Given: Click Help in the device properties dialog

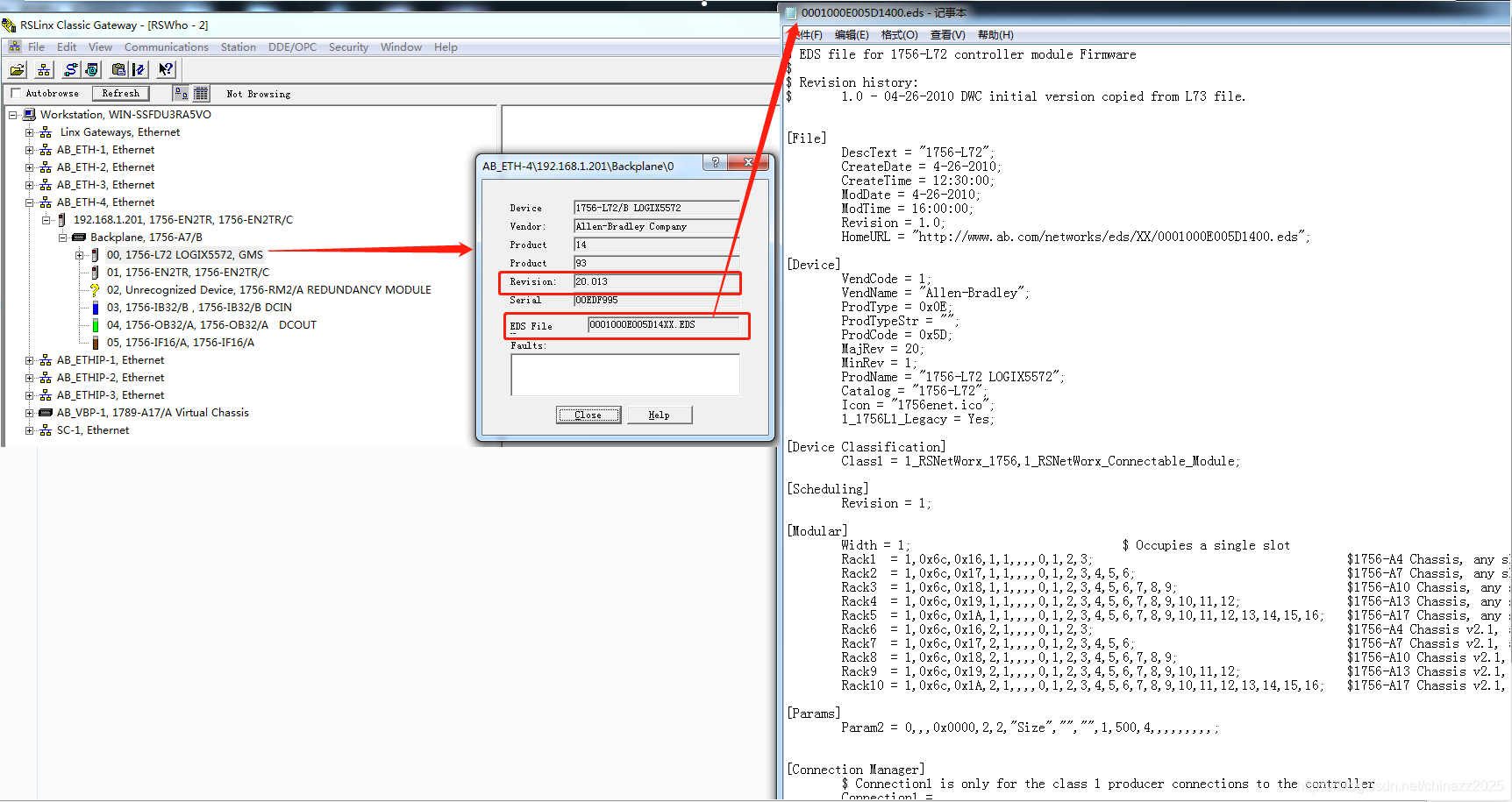Looking at the screenshot, I should [660, 415].
